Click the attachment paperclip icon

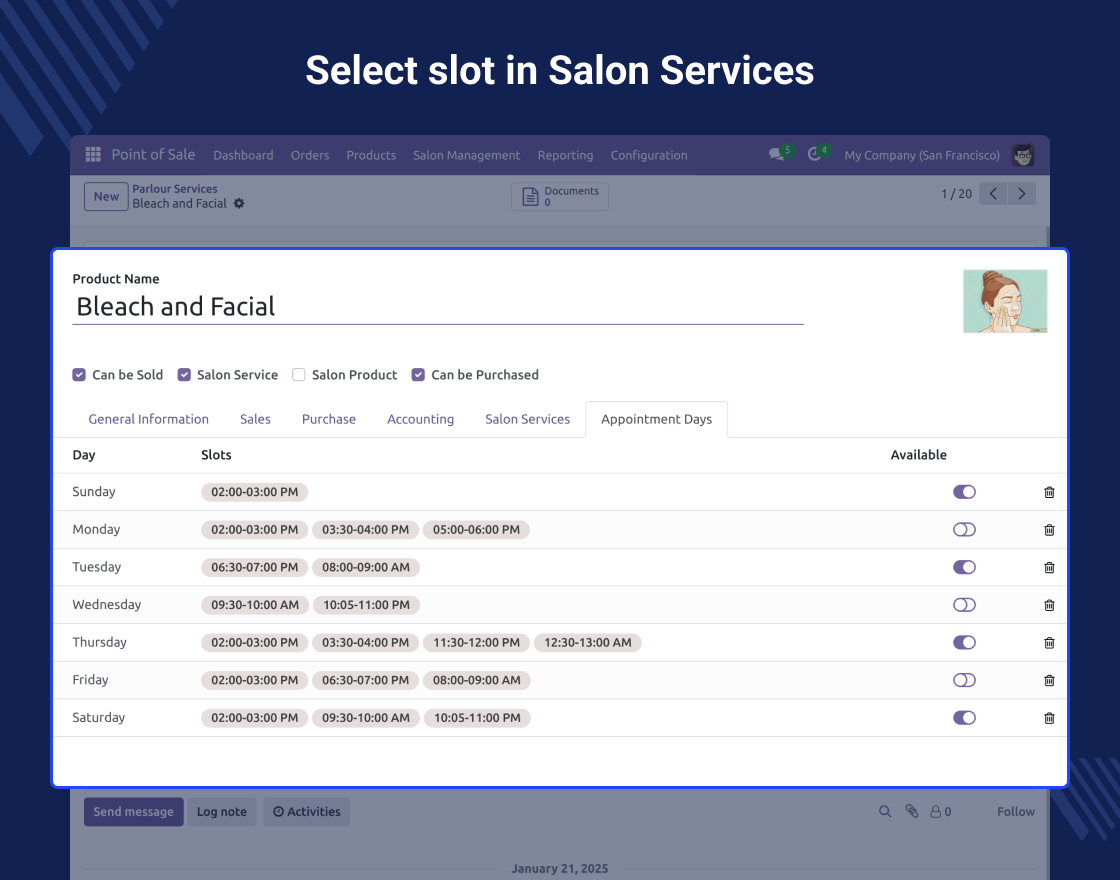[911, 811]
